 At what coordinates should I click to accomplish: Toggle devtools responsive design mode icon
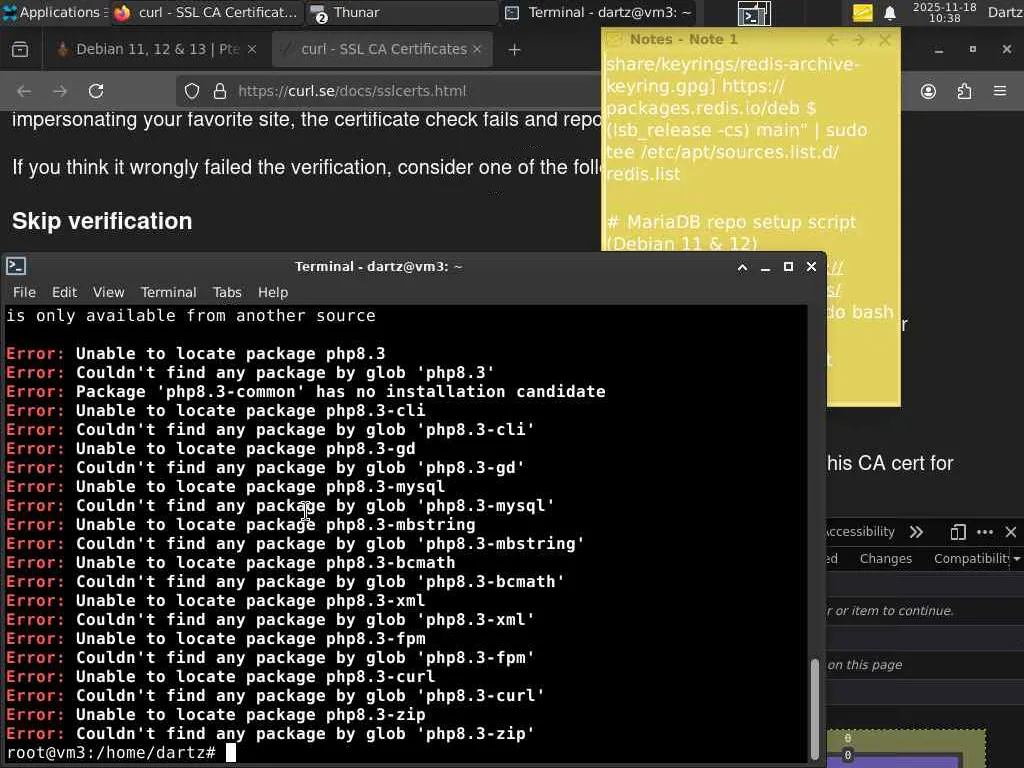point(957,532)
